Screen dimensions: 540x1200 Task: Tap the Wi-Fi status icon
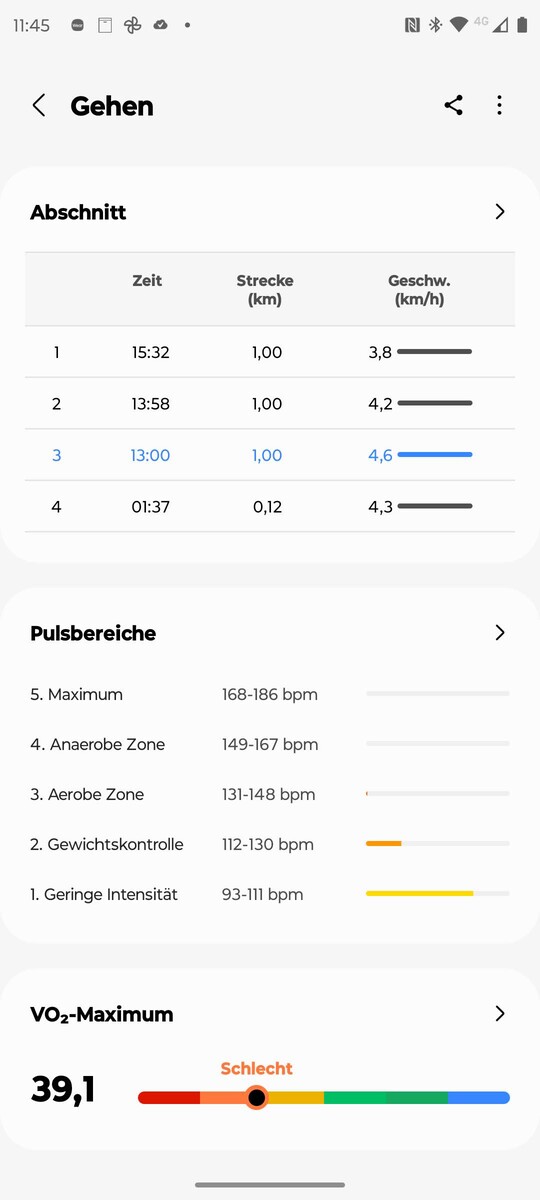point(459,25)
